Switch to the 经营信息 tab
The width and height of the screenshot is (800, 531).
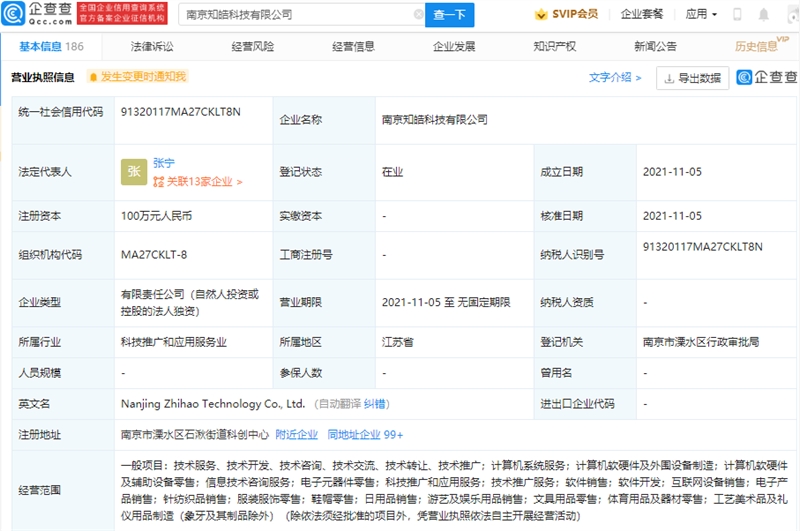point(354,46)
